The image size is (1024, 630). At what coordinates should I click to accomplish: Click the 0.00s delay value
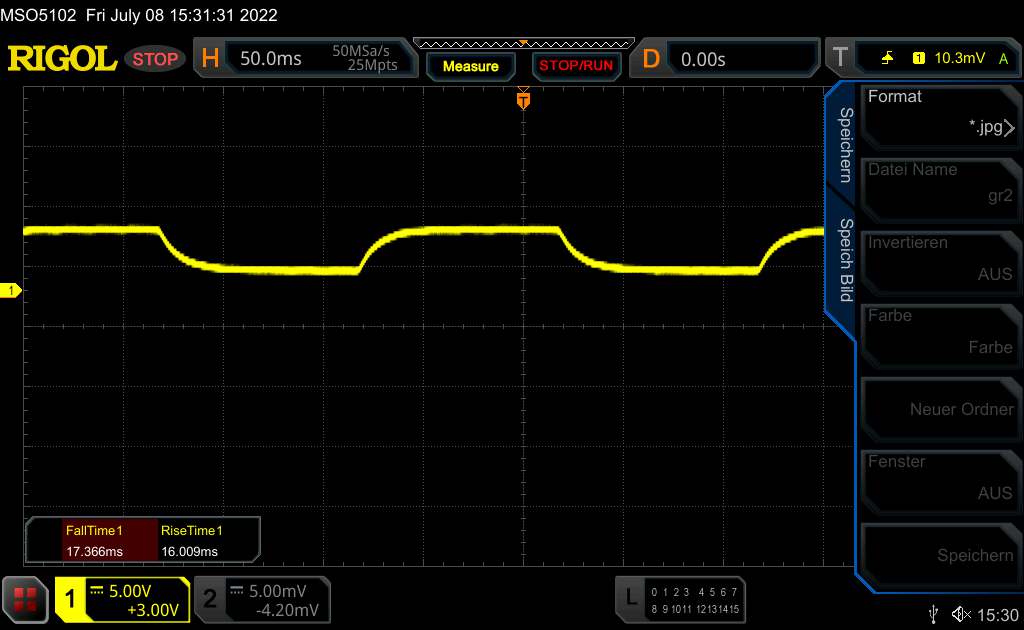703,59
